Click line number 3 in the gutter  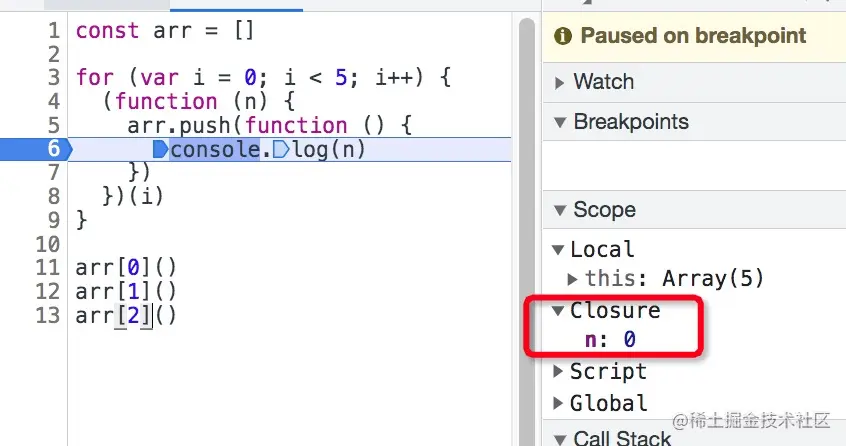[54, 78]
